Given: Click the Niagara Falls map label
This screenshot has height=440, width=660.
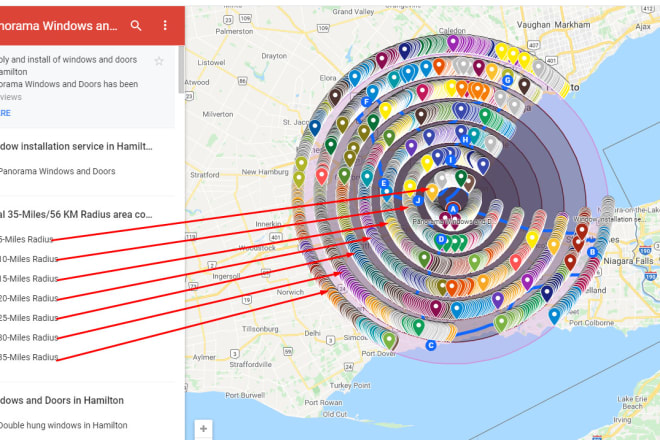Looking at the screenshot, I should tap(628, 261).
